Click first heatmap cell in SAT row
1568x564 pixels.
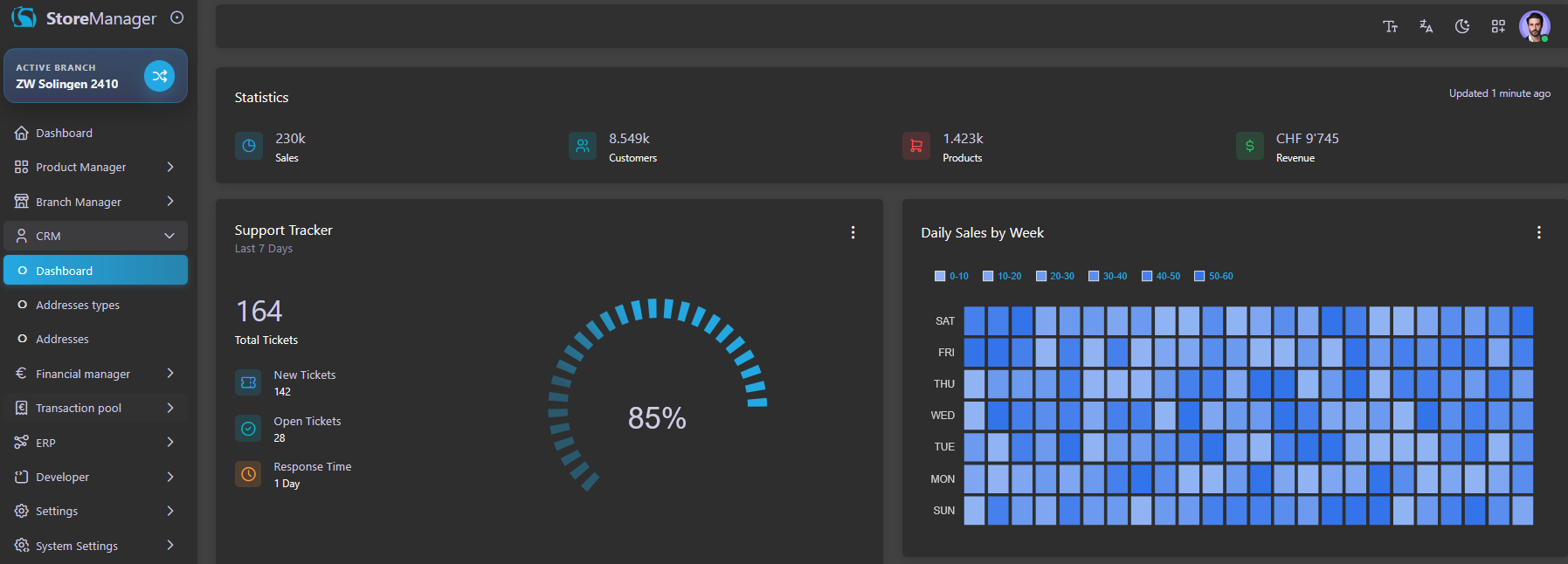point(974,320)
